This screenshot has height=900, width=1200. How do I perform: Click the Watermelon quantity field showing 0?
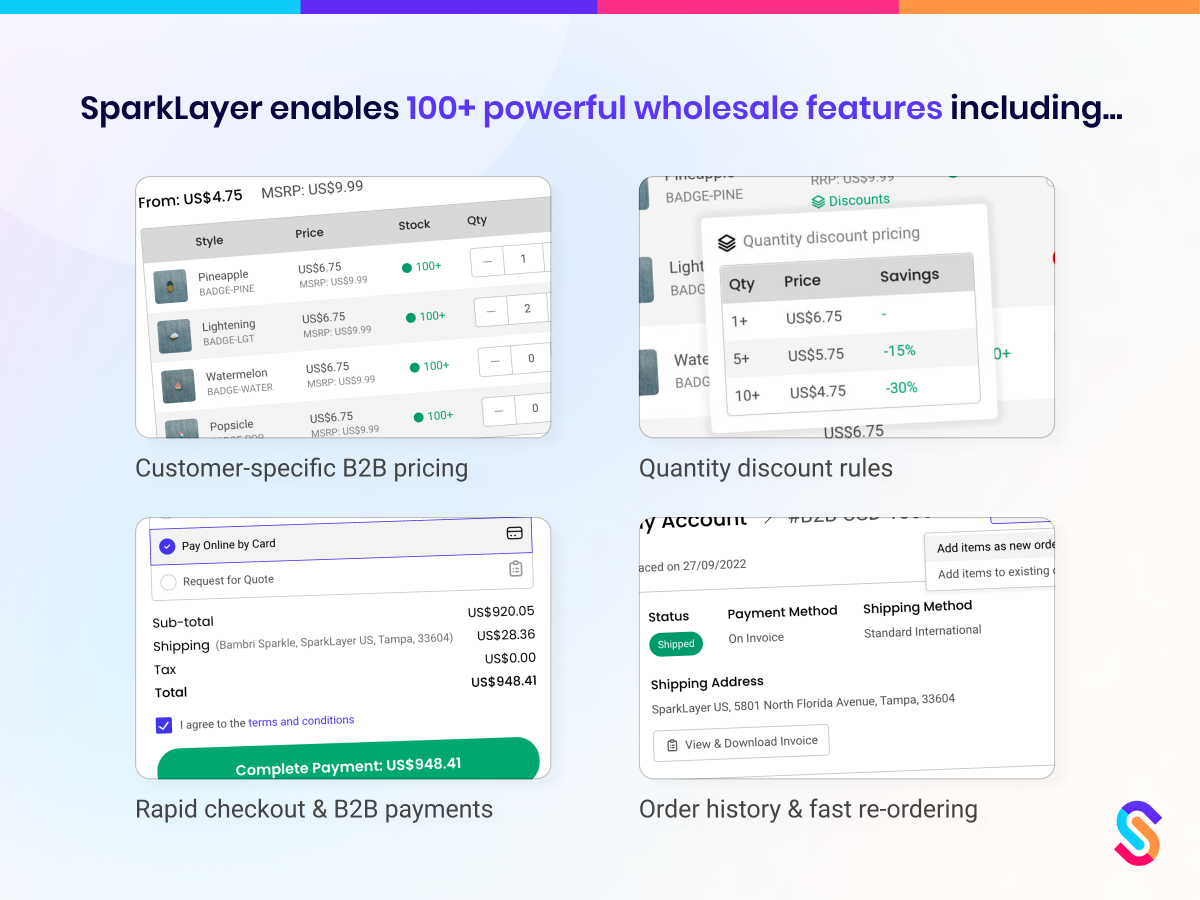pos(531,358)
